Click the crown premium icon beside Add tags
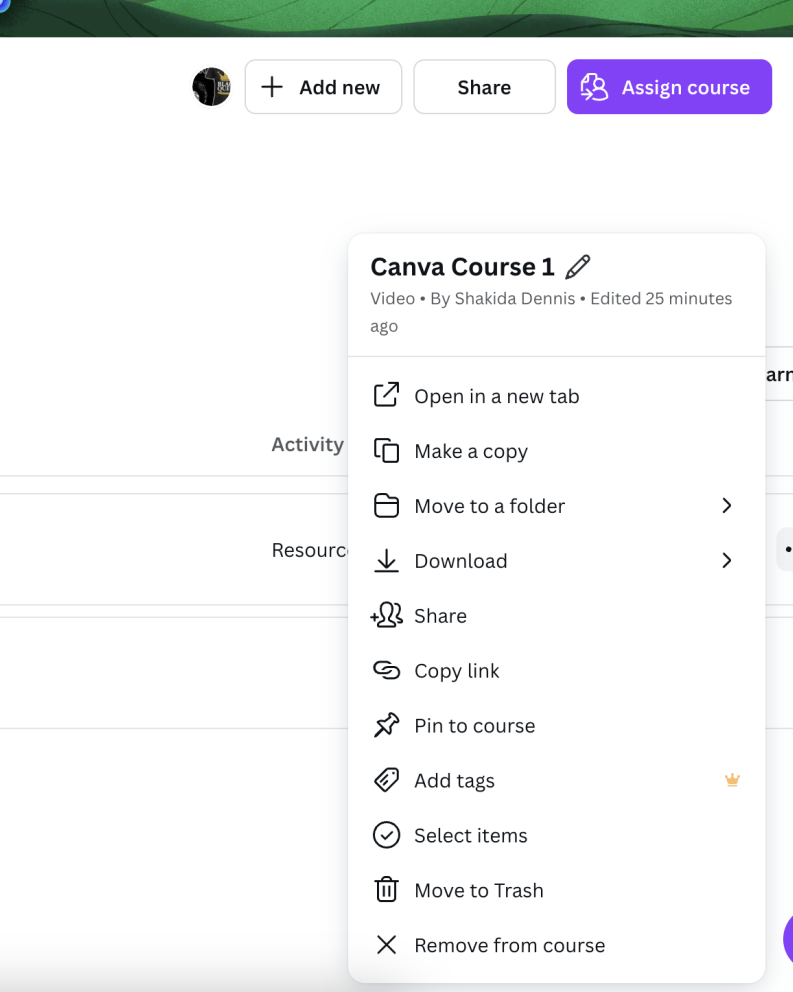Viewport: 793px width, 992px height. tap(732, 780)
